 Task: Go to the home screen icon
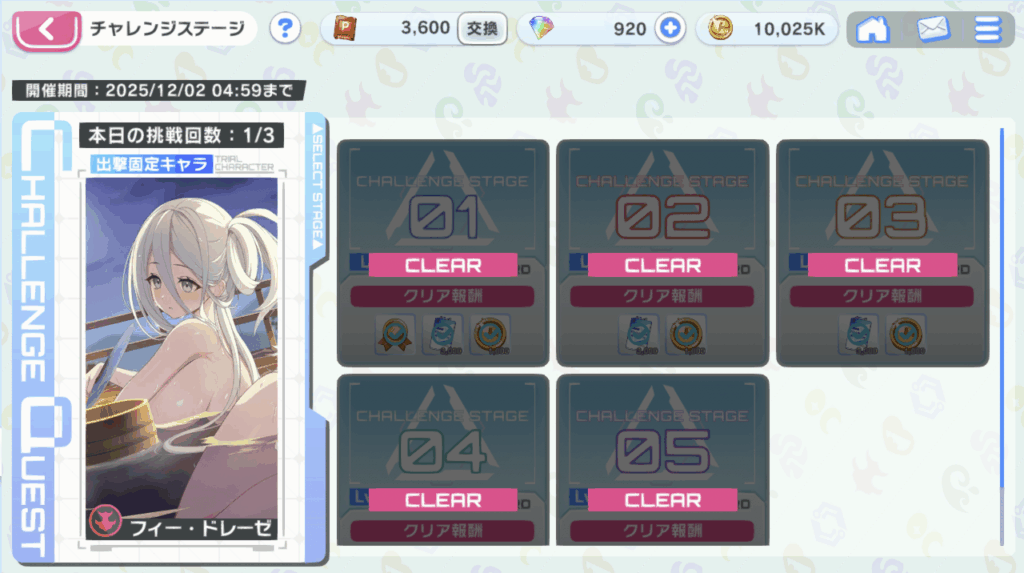coord(872,29)
